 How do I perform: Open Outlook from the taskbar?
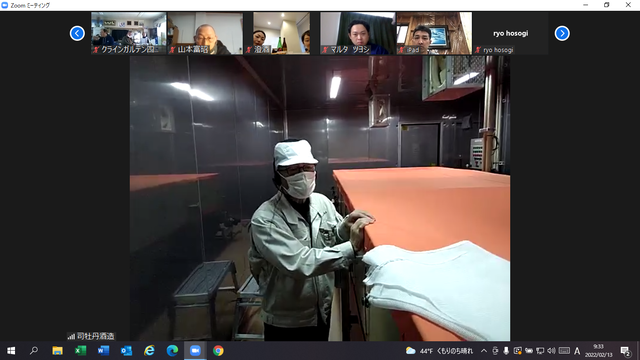pyautogui.click(x=126, y=351)
